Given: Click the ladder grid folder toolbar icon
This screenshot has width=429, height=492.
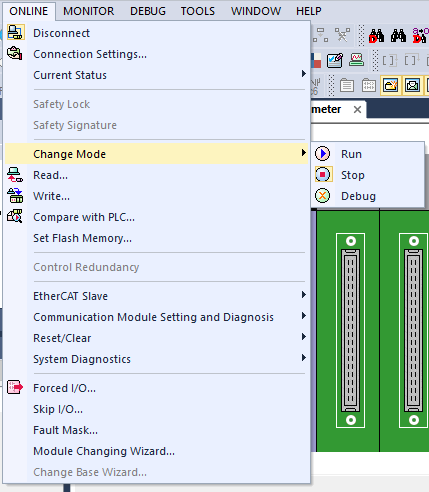Looking at the screenshot, I should (369, 85).
